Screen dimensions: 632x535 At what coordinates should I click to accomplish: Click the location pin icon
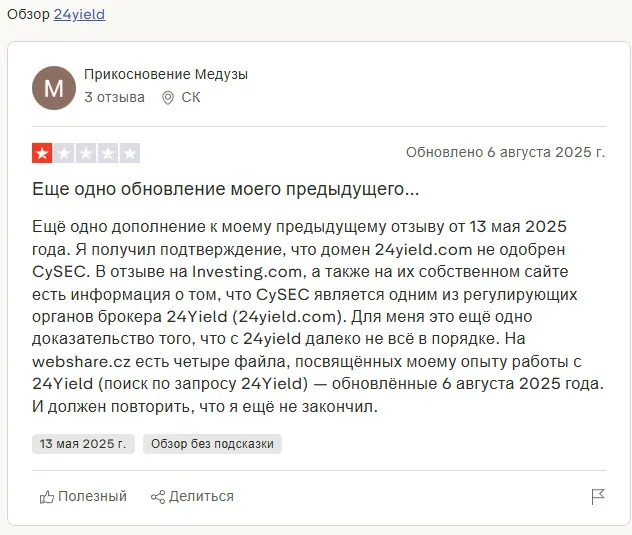(x=167, y=98)
